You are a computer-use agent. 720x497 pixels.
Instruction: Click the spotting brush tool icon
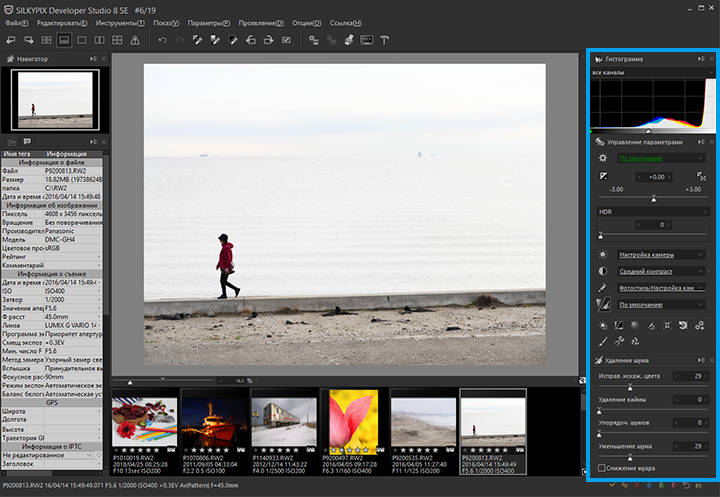(603, 341)
